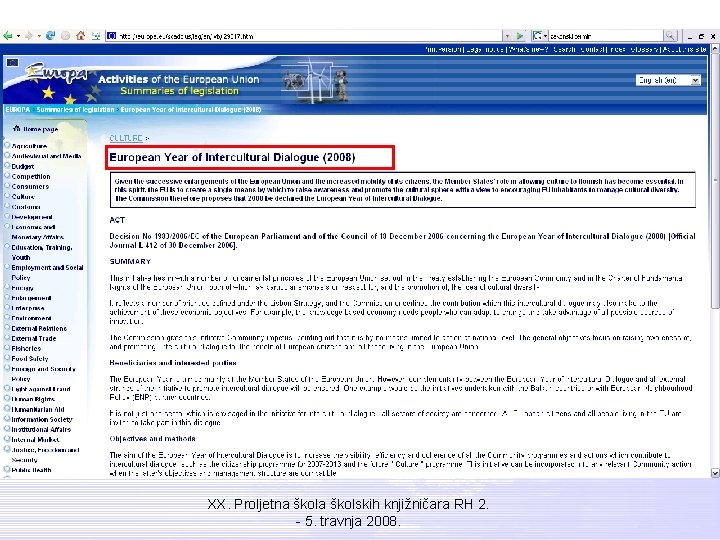The height and width of the screenshot is (540, 720).
Task: Open the CULTURE link above the title
Action: tap(126, 138)
